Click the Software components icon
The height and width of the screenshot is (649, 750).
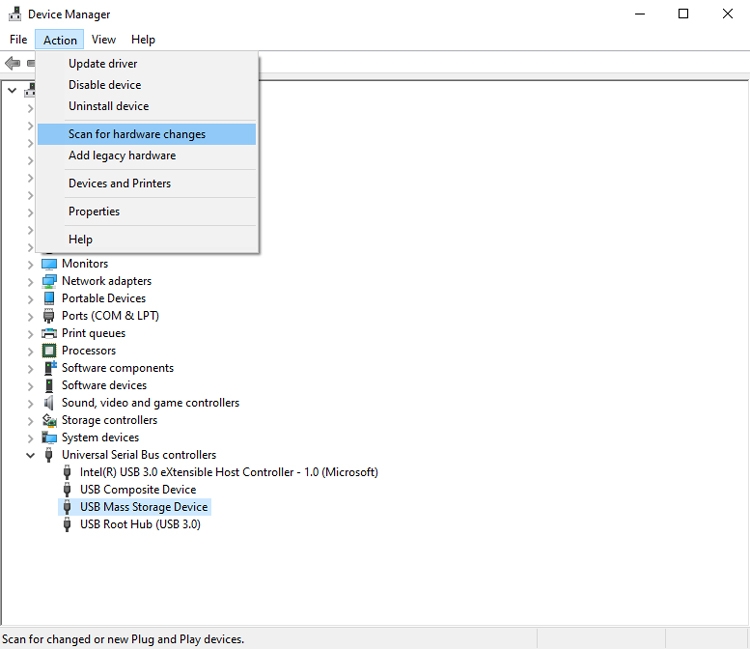pos(50,368)
